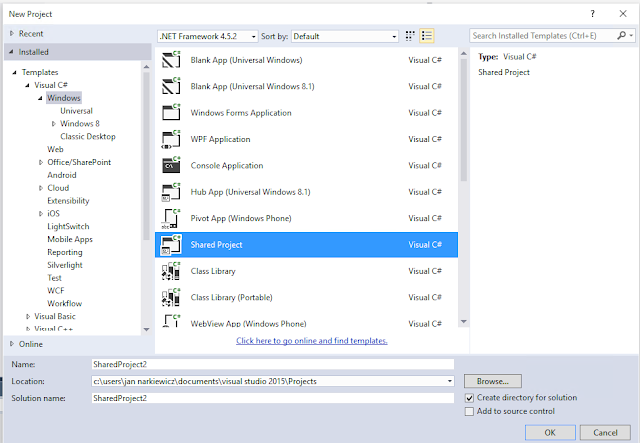Collapse the Templates tree node
Viewport: 640px width, 443px height.
tap(15, 72)
